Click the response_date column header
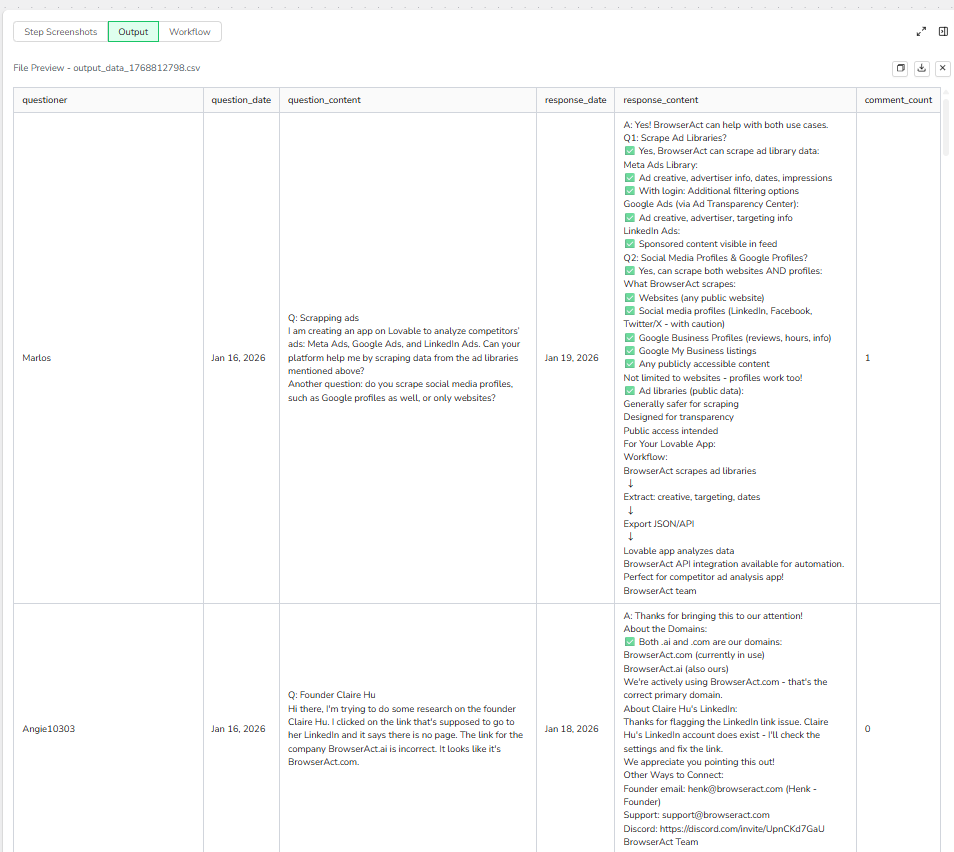Image resolution: width=954 pixels, height=852 pixels. point(575,100)
